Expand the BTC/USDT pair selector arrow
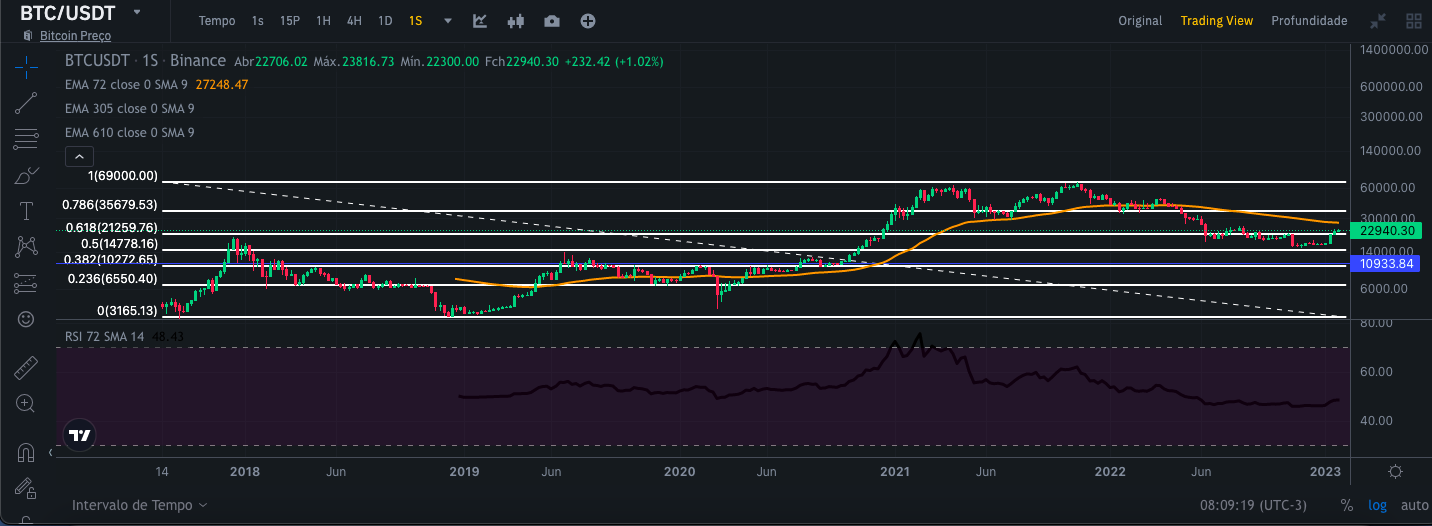This screenshot has width=1432, height=526. click(136, 13)
